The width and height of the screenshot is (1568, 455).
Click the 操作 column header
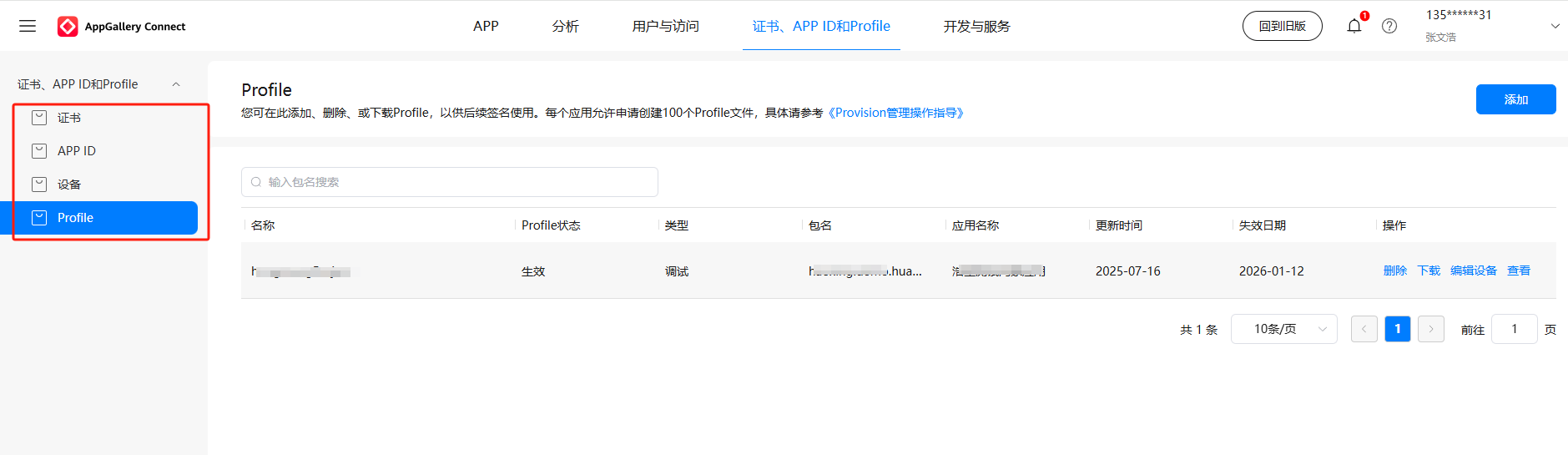pos(1394,225)
